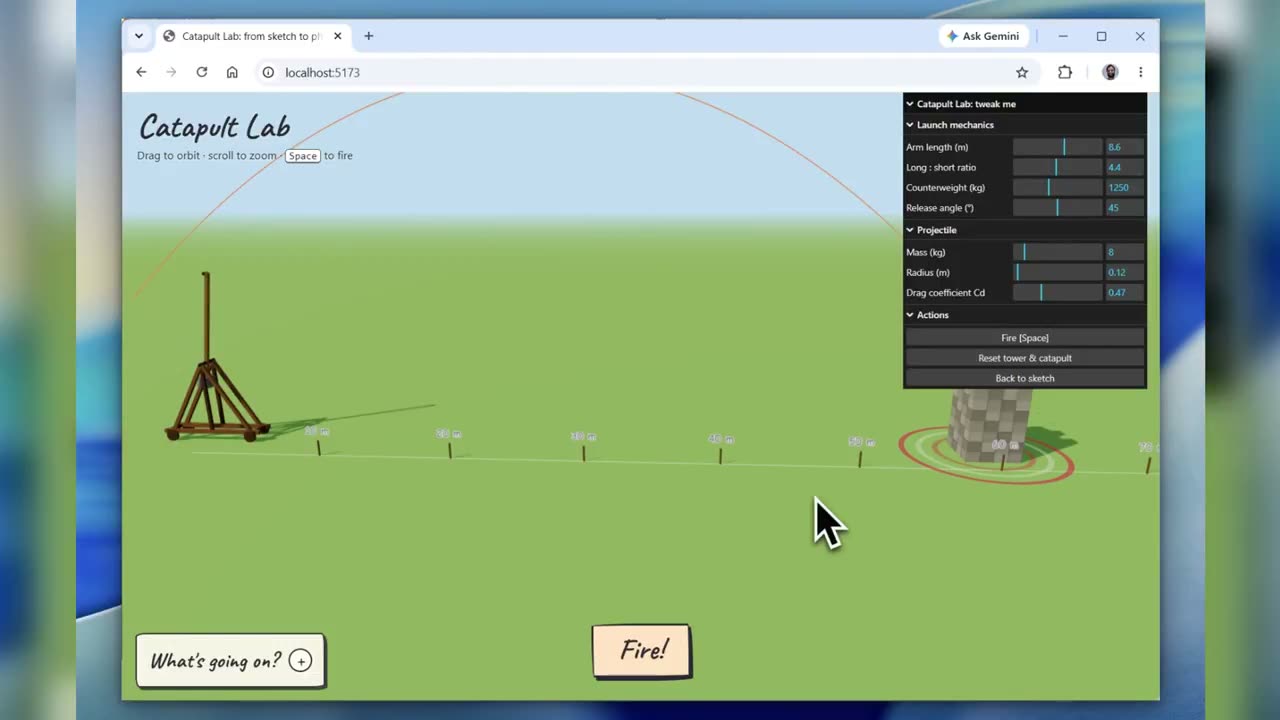Click the stone tower target
Viewport: 1280px width, 720px height.
990,426
